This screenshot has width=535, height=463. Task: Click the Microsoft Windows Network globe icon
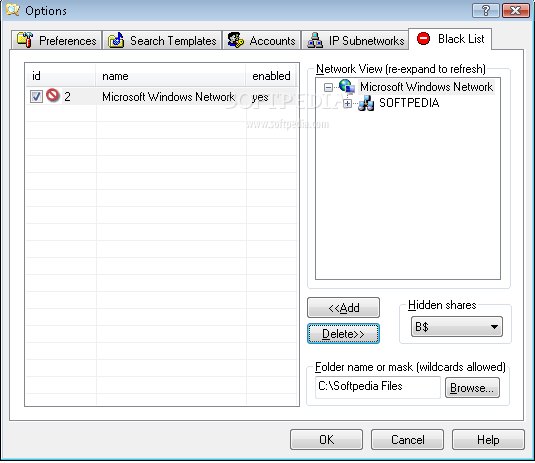click(x=347, y=86)
